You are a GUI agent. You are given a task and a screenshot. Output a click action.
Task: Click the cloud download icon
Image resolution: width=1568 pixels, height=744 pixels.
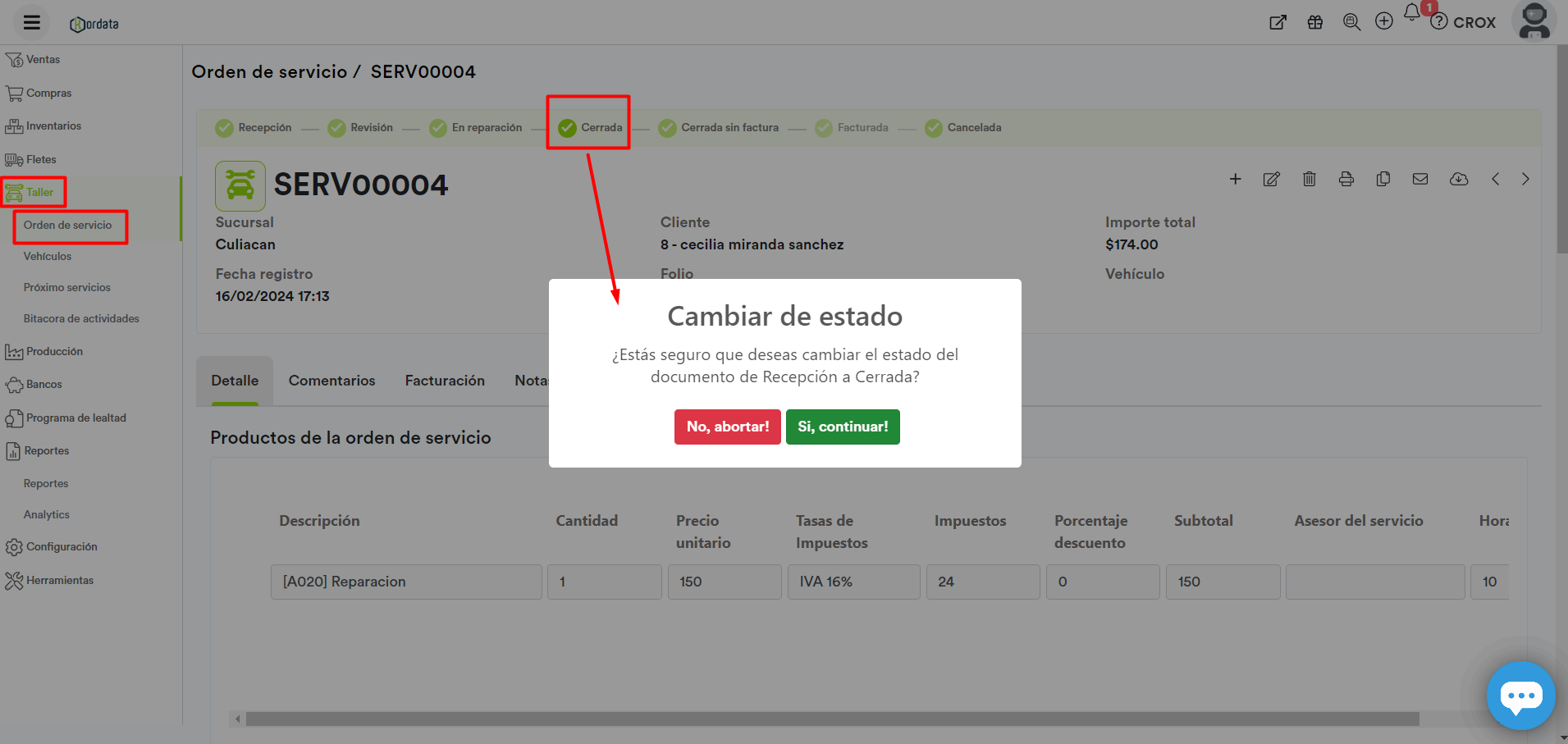pyautogui.click(x=1458, y=179)
